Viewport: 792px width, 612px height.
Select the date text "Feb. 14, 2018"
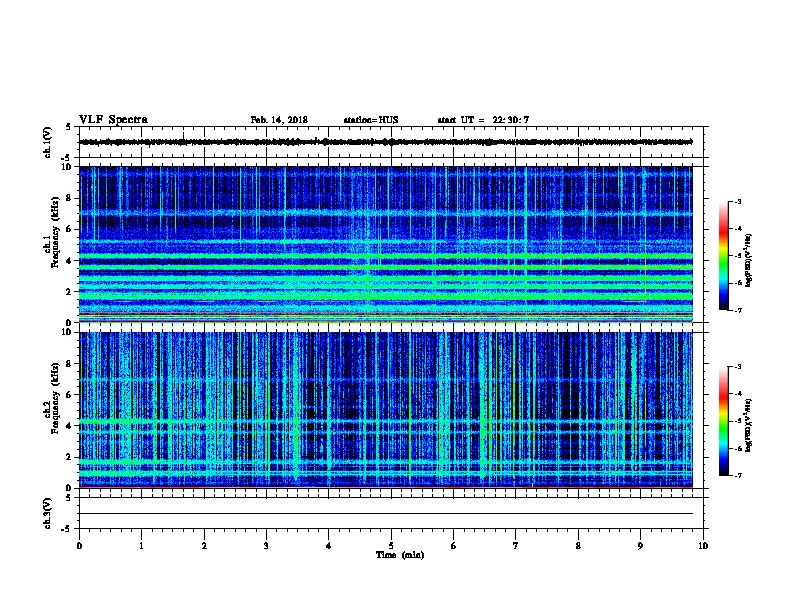coord(279,120)
